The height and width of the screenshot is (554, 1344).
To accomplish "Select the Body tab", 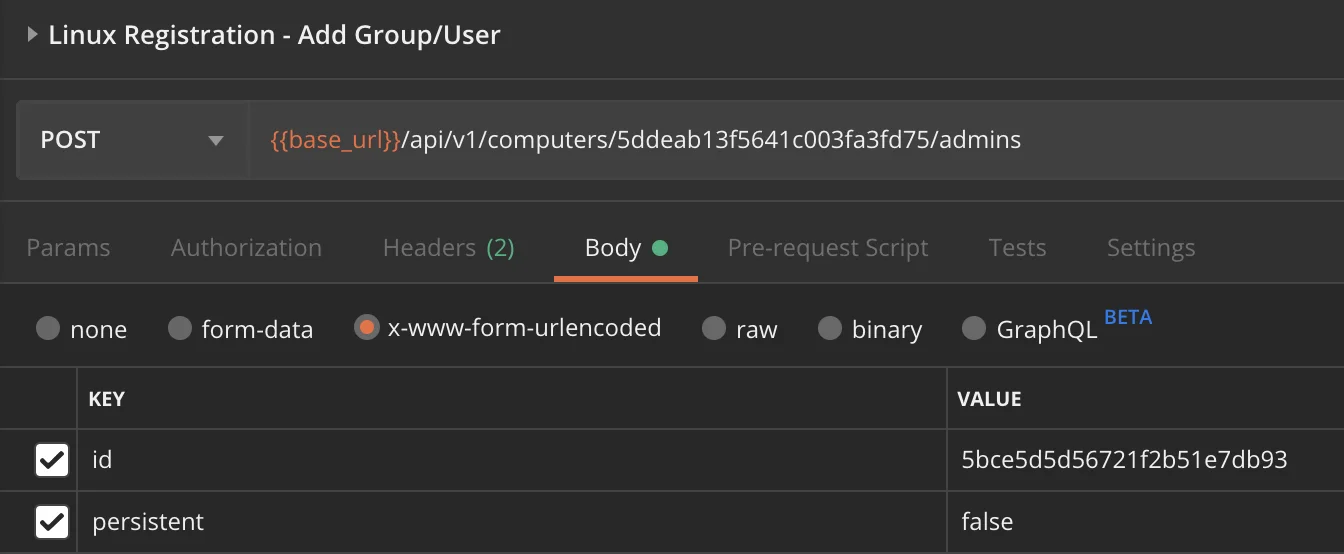I will click(626, 247).
